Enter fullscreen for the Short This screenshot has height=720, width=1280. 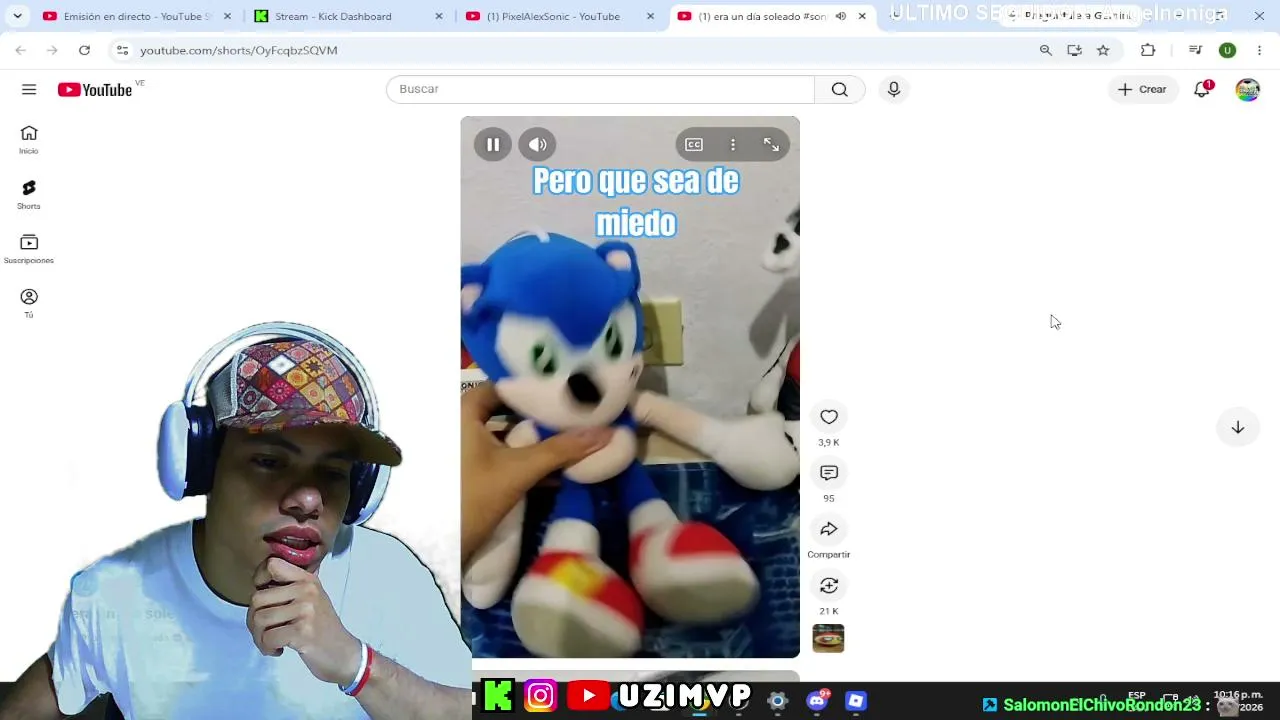tap(771, 145)
